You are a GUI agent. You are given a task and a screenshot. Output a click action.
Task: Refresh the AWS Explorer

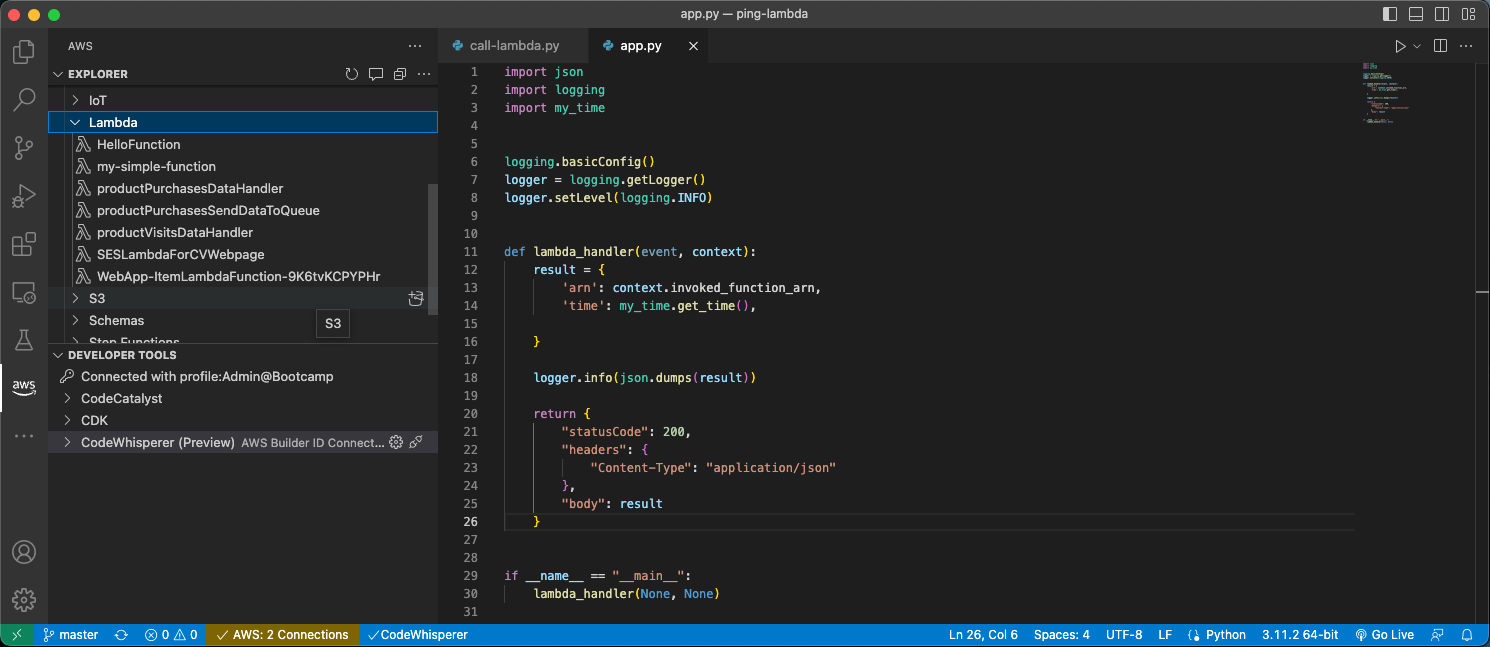(352, 74)
